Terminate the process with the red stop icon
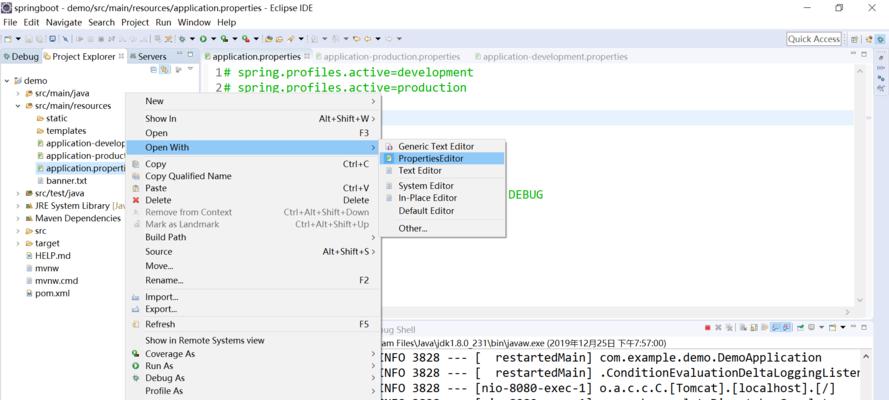 click(x=708, y=327)
